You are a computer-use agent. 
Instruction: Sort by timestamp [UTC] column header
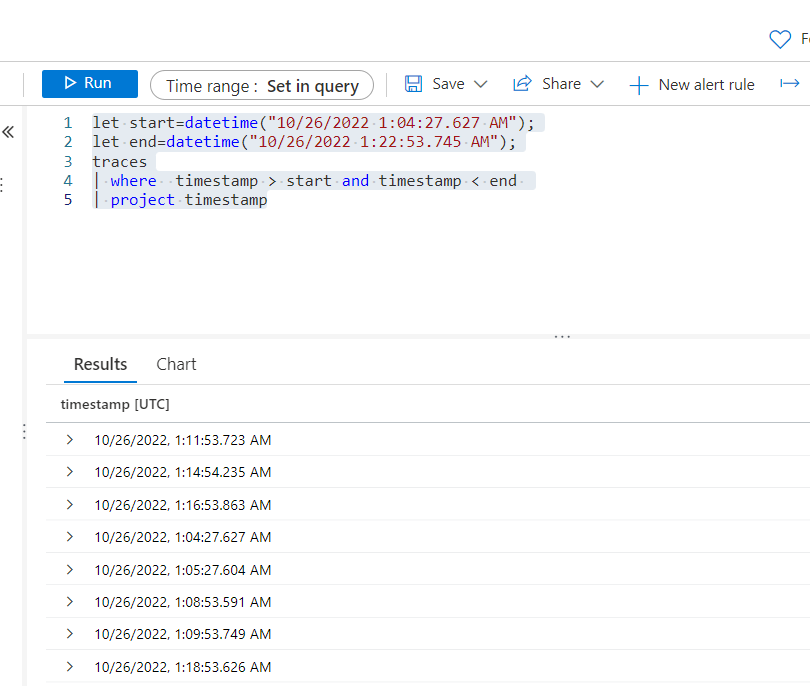click(115, 404)
